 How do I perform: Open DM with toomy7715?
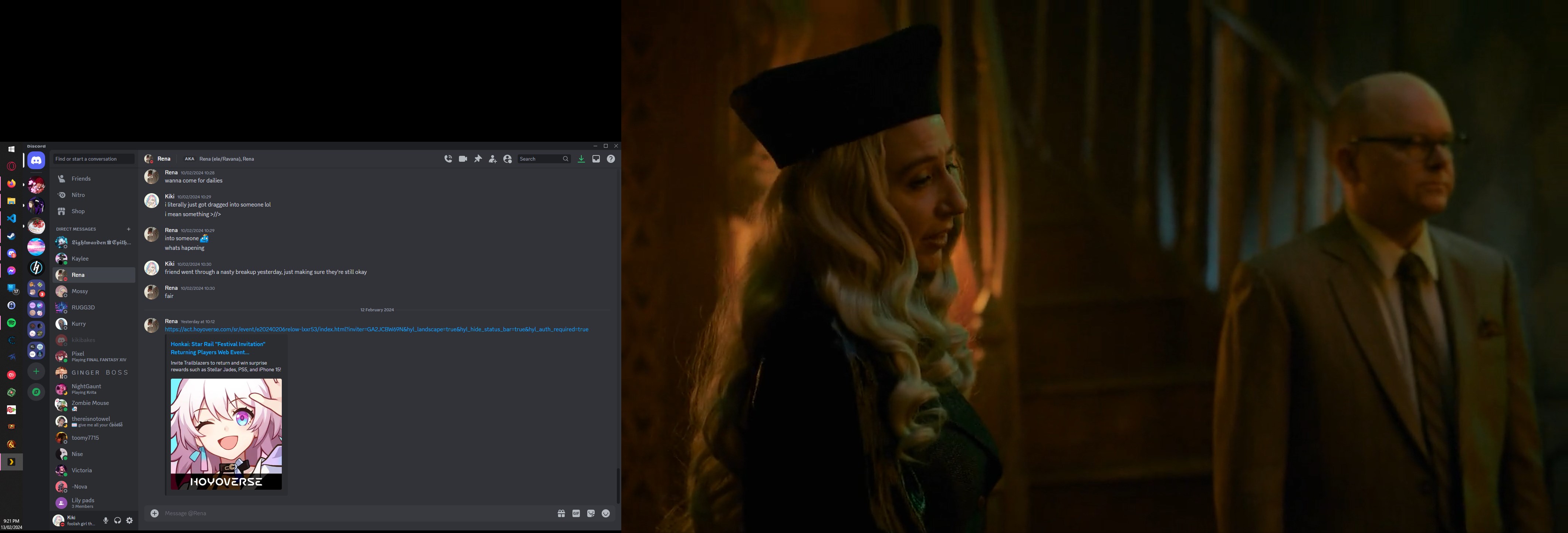(x=94, y=438)
